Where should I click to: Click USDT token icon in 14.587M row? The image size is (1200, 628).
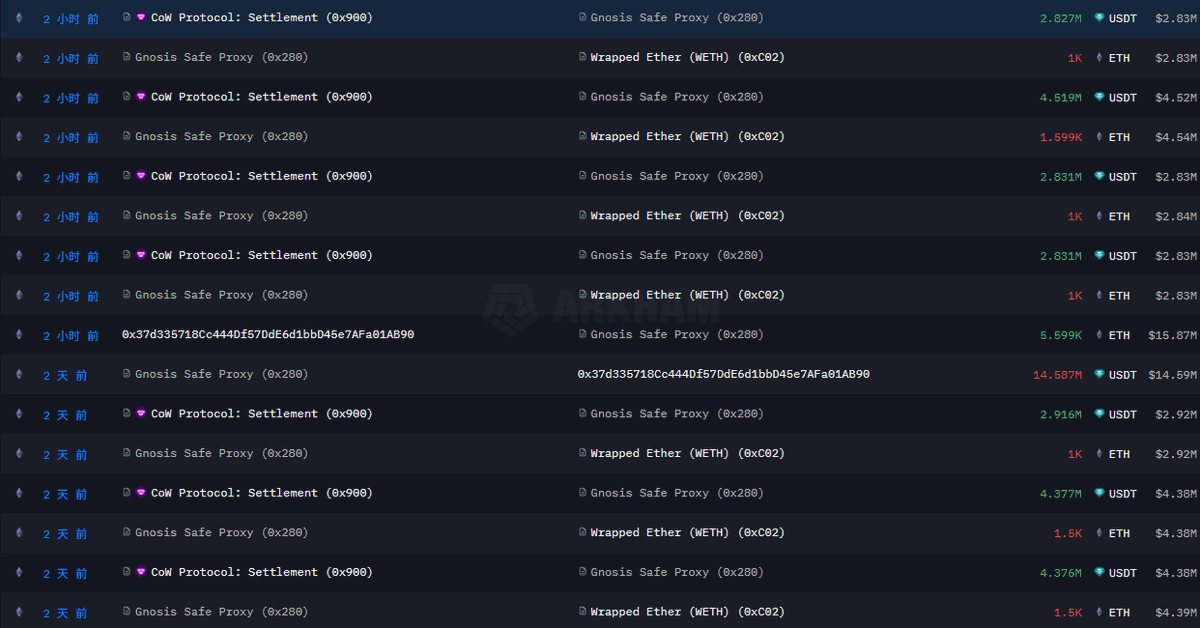click(x=1099, y=375)
